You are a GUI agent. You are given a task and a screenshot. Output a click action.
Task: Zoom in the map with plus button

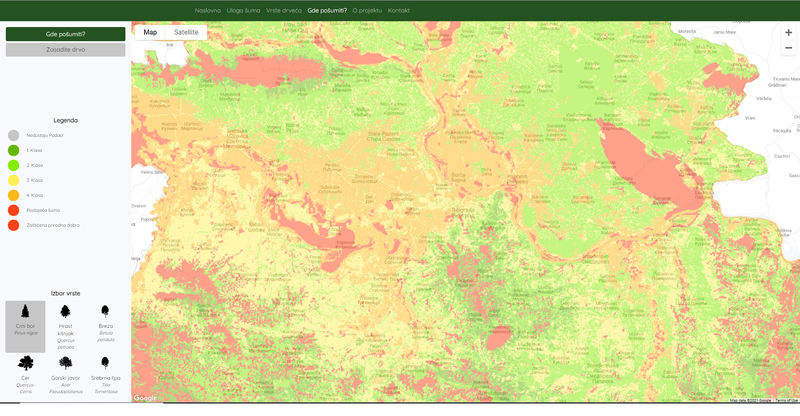coord(788,33)
